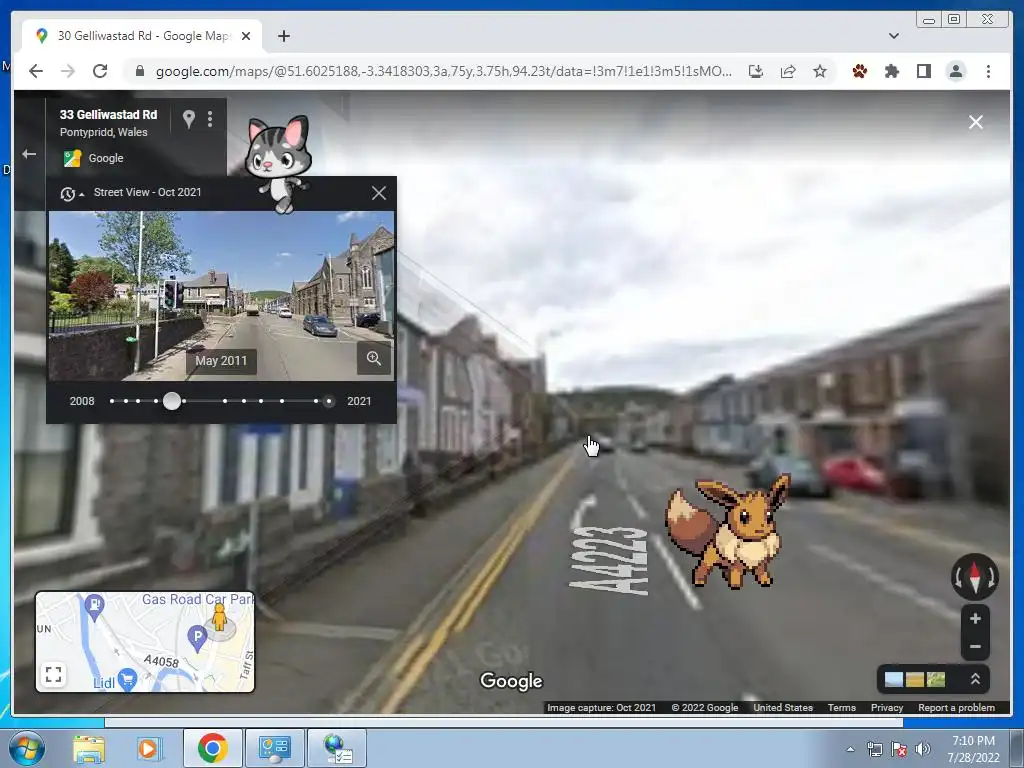
Task: Click the compass to reset north
Action: 975,577
